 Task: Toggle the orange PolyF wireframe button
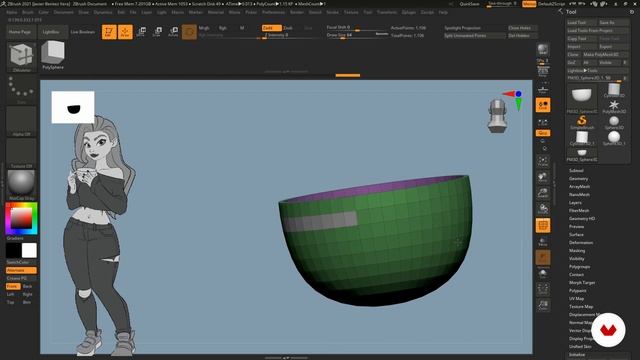pos(543,225)
